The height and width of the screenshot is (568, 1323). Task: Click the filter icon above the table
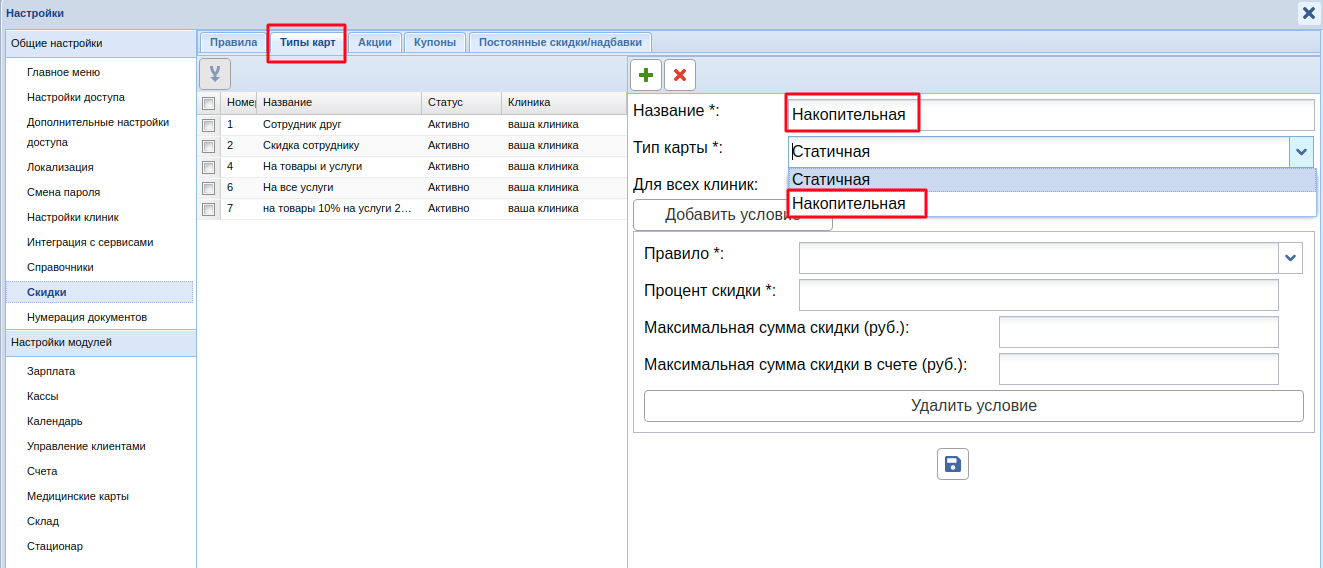pos(215,74)
